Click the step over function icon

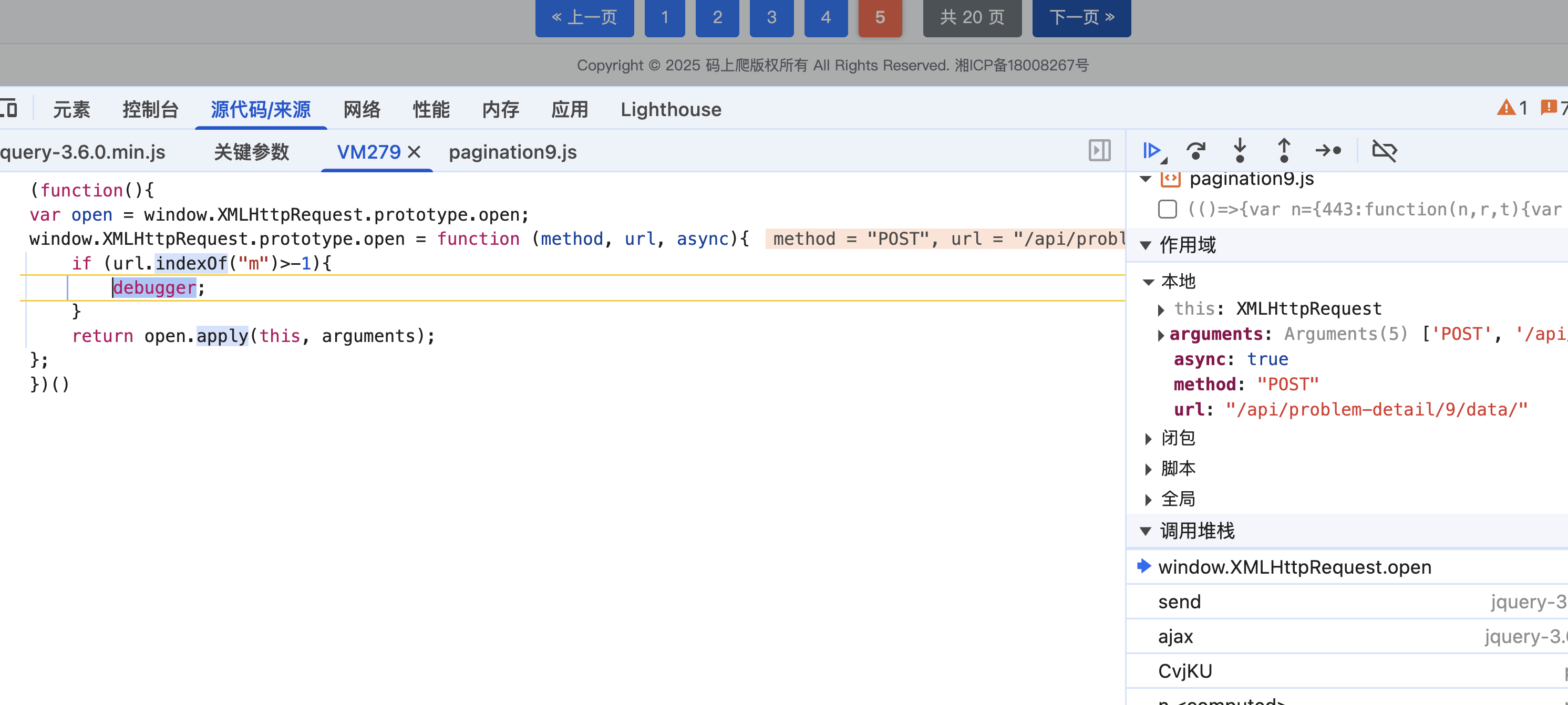click(1196, 150)
